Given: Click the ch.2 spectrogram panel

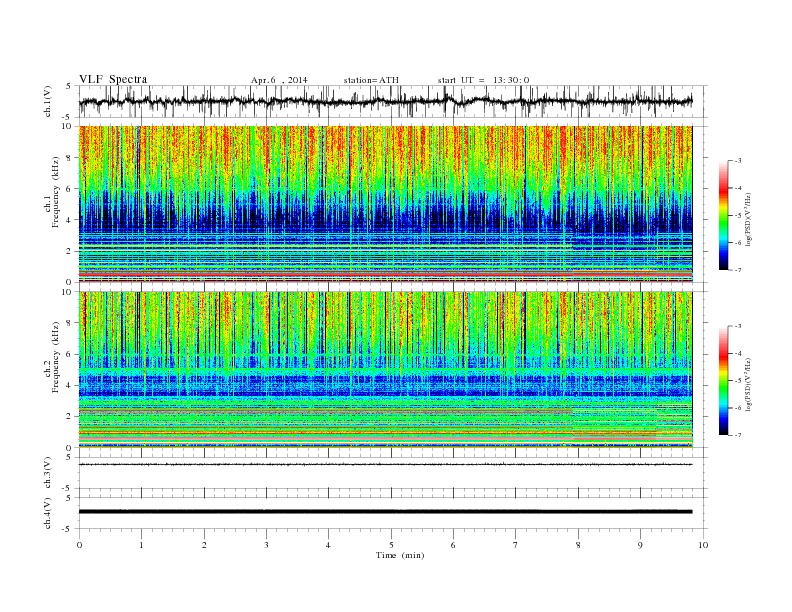Looking at the screenshot, I should pyautogui.click(x=386, y=370).
